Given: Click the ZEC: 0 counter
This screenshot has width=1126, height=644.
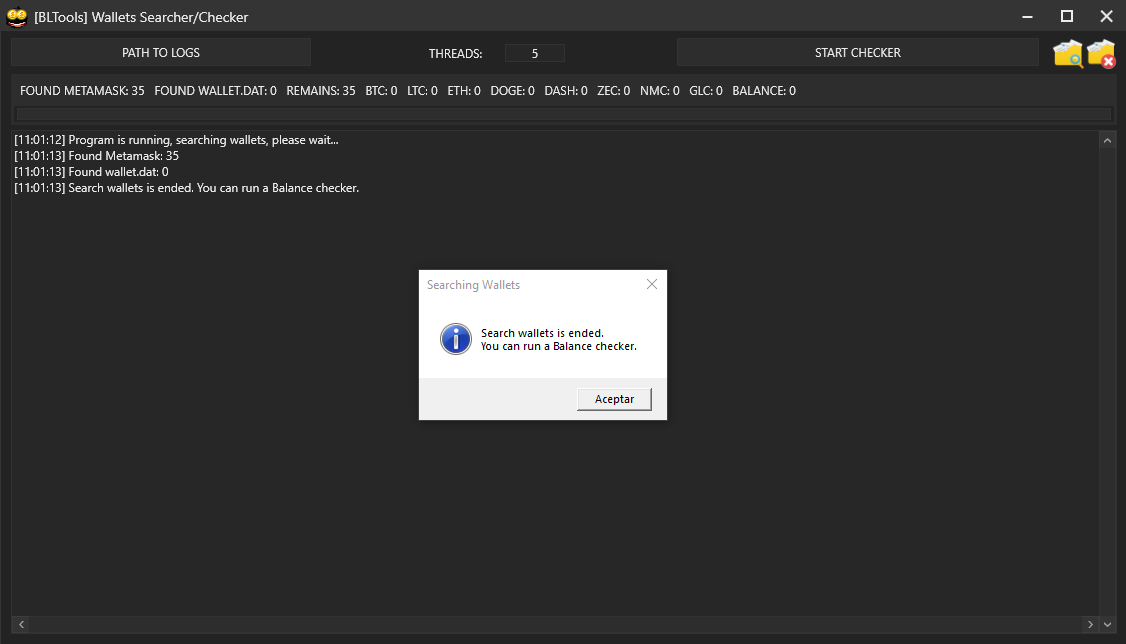Looking at the screenshot, I should coord(613,90).
